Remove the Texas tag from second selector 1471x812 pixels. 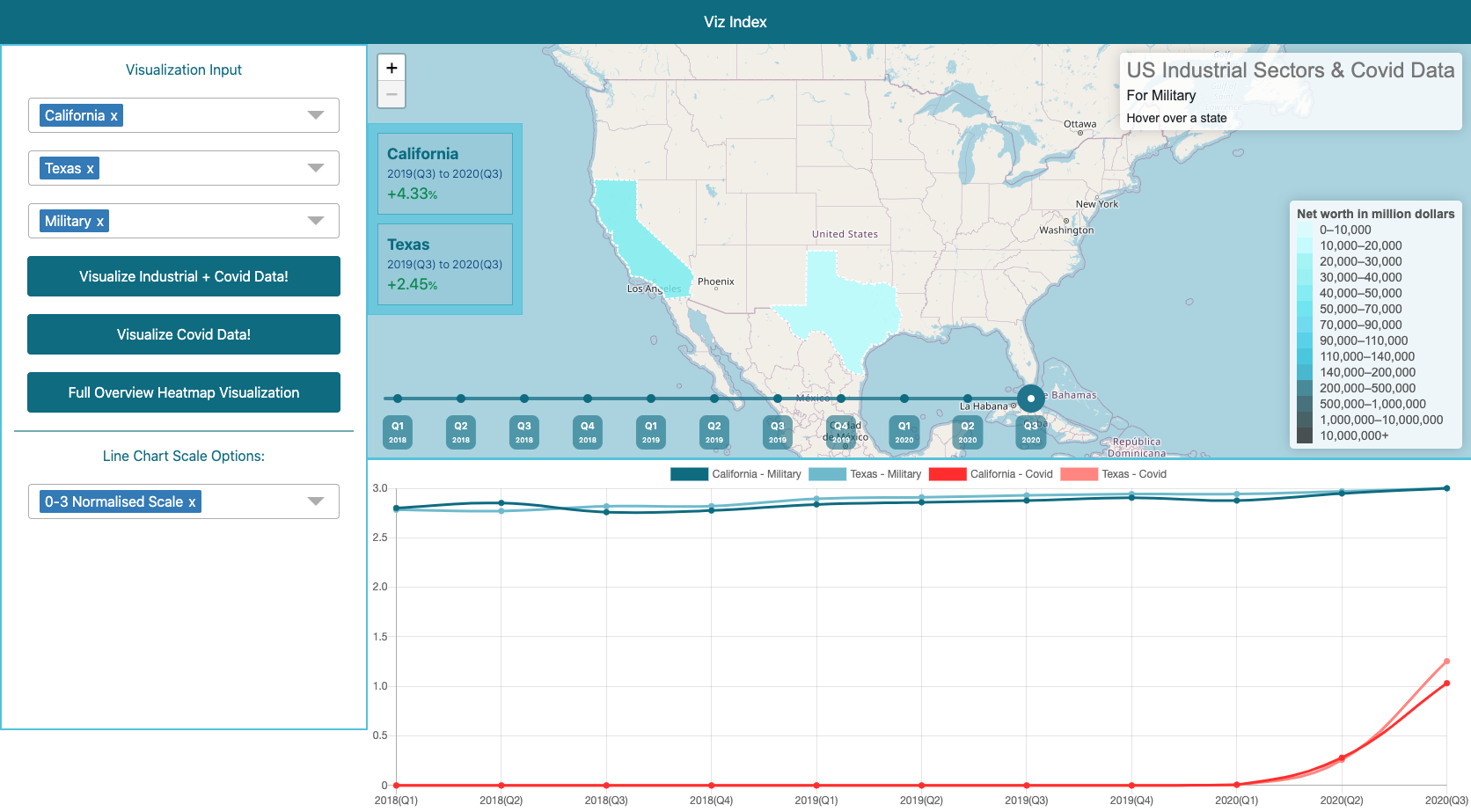pos(90,168)
